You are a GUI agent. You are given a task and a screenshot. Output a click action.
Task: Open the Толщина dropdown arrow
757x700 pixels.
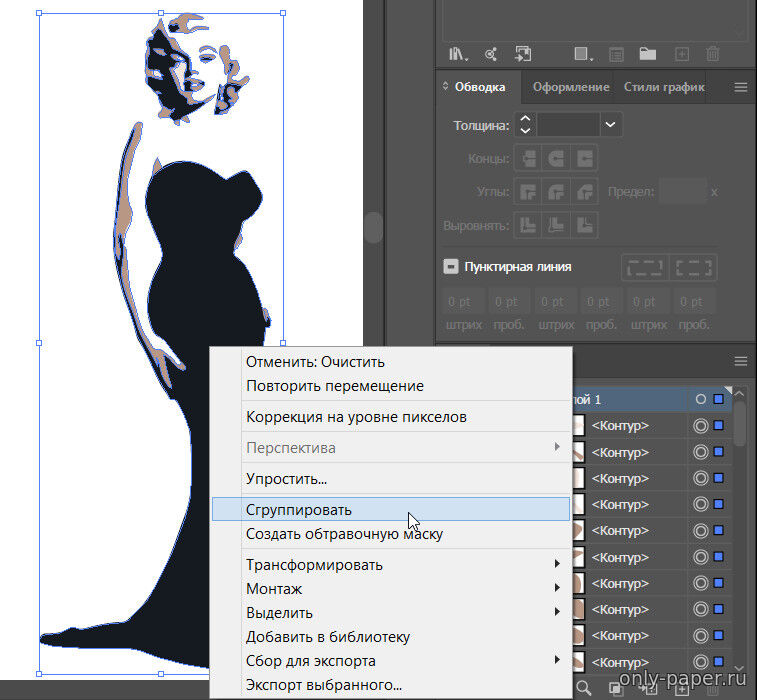pos(610,124)
